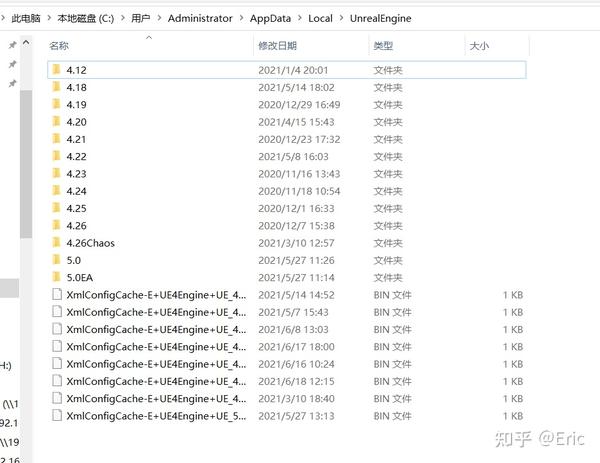The height and width of the screenshot is (463, 600).
Task: Click the first pin icon in sidebar
Action: 12,45
